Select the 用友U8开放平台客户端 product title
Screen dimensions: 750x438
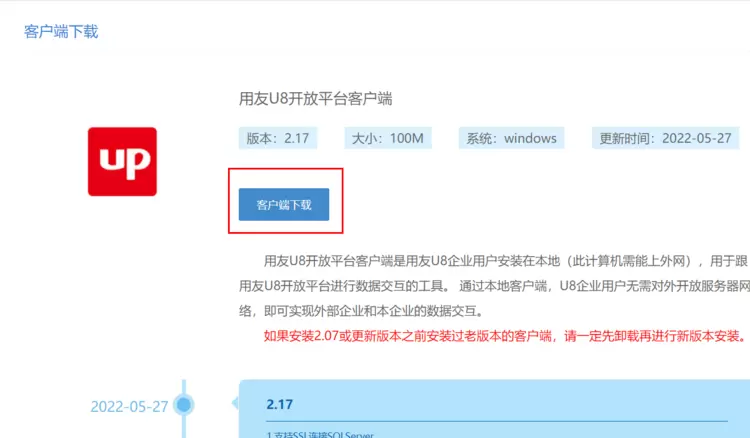tap(316, 99)
